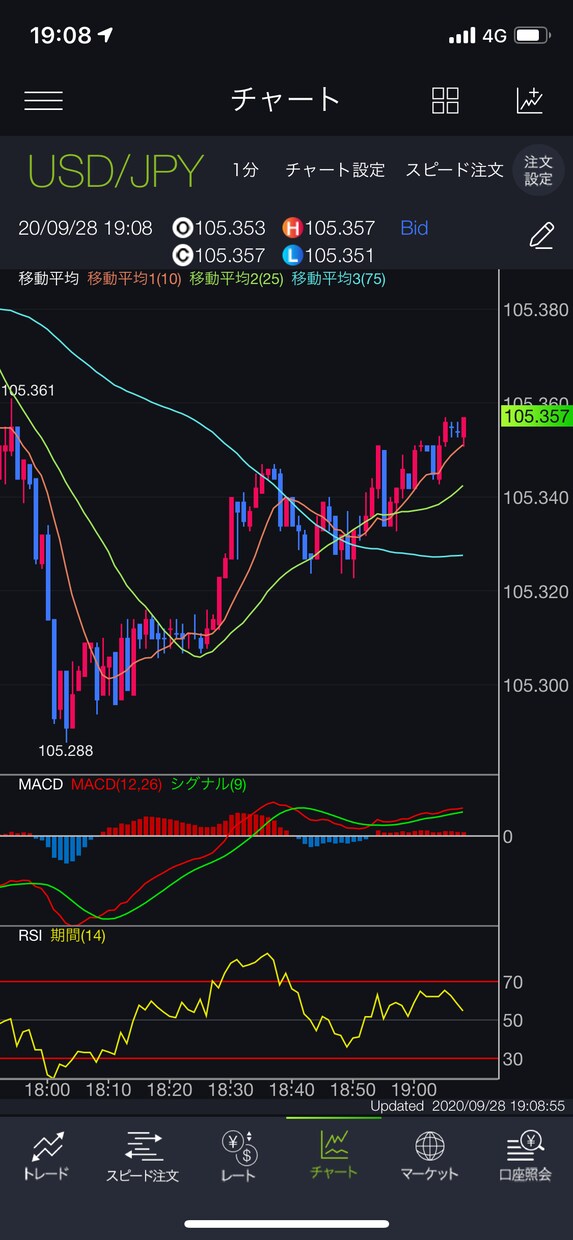Select the USD/JPY currency pair
Screen dimensions: 573x1240
point(116,171)
